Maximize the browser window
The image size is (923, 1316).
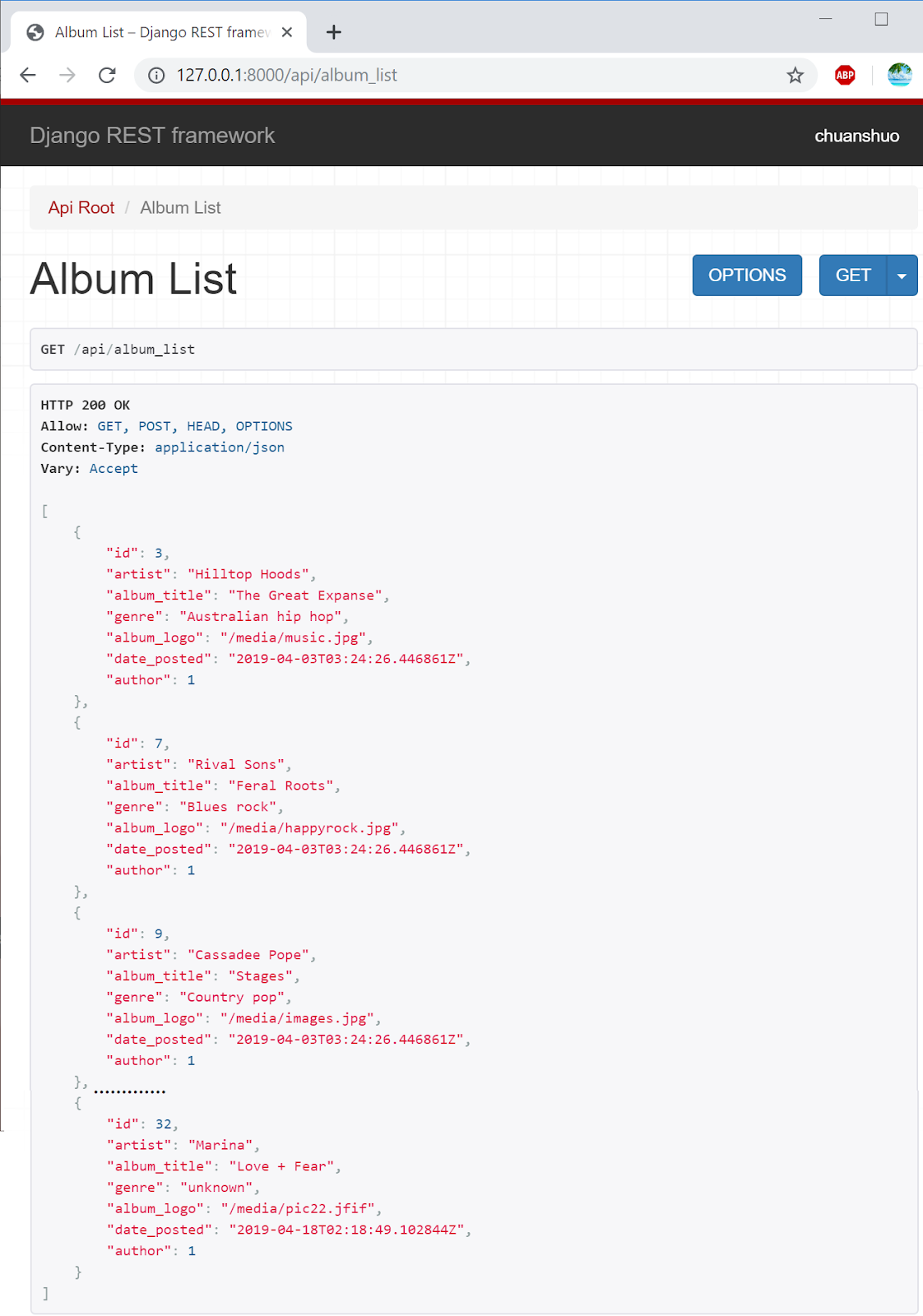[x=881, y=19]
